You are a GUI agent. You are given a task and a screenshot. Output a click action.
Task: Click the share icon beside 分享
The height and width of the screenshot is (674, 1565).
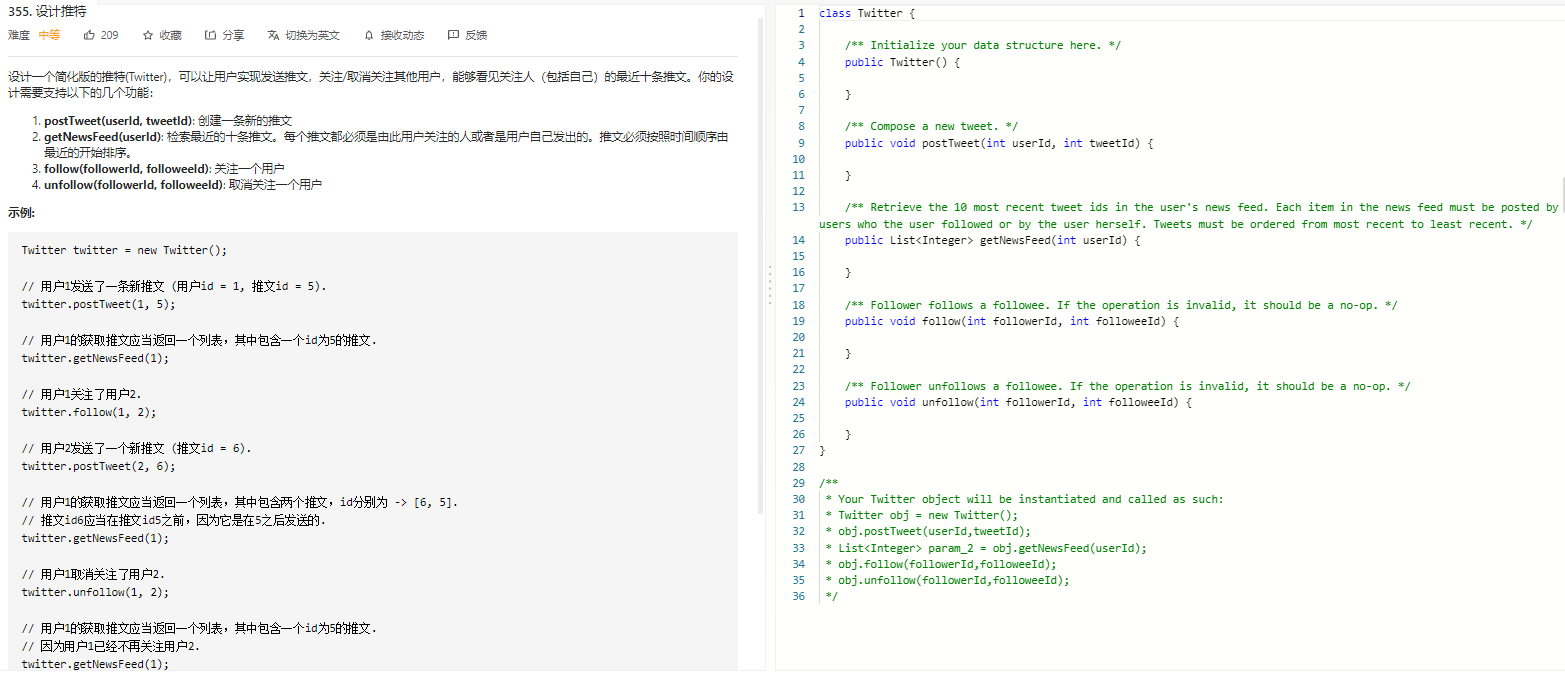click(x=210, y=35)
